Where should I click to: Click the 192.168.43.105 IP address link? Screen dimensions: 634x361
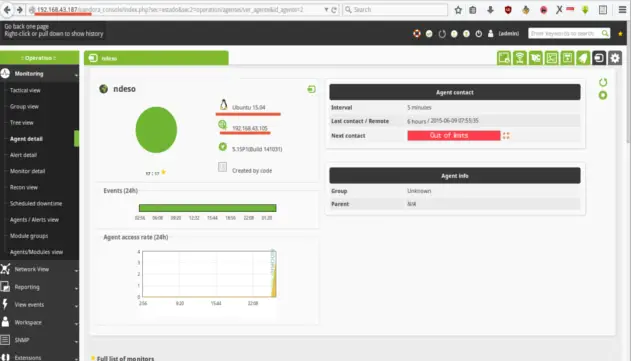[x=250, y=128]
